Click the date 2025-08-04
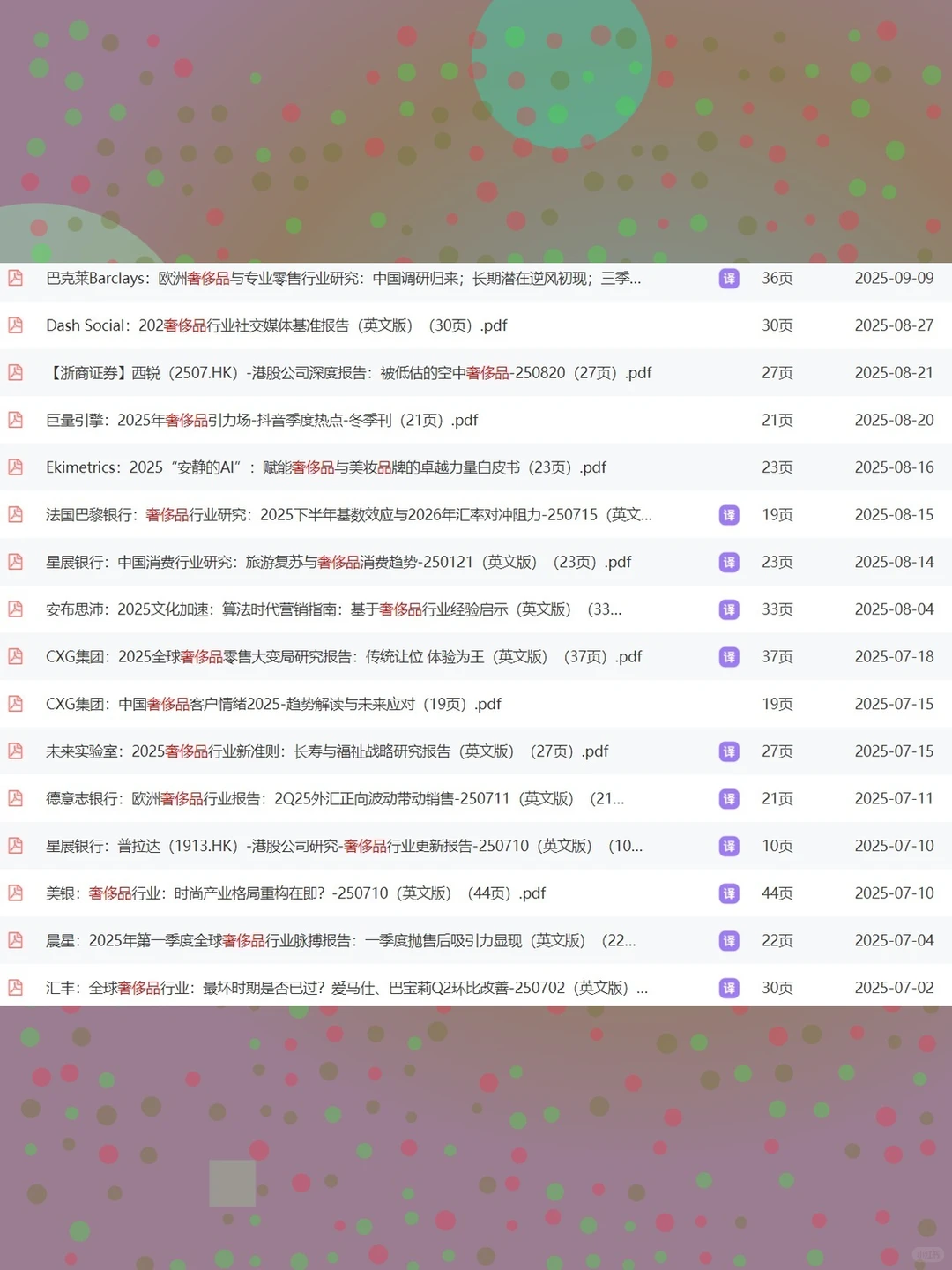The width and height of the screenshot is (952, 1270). pos(894,609)
